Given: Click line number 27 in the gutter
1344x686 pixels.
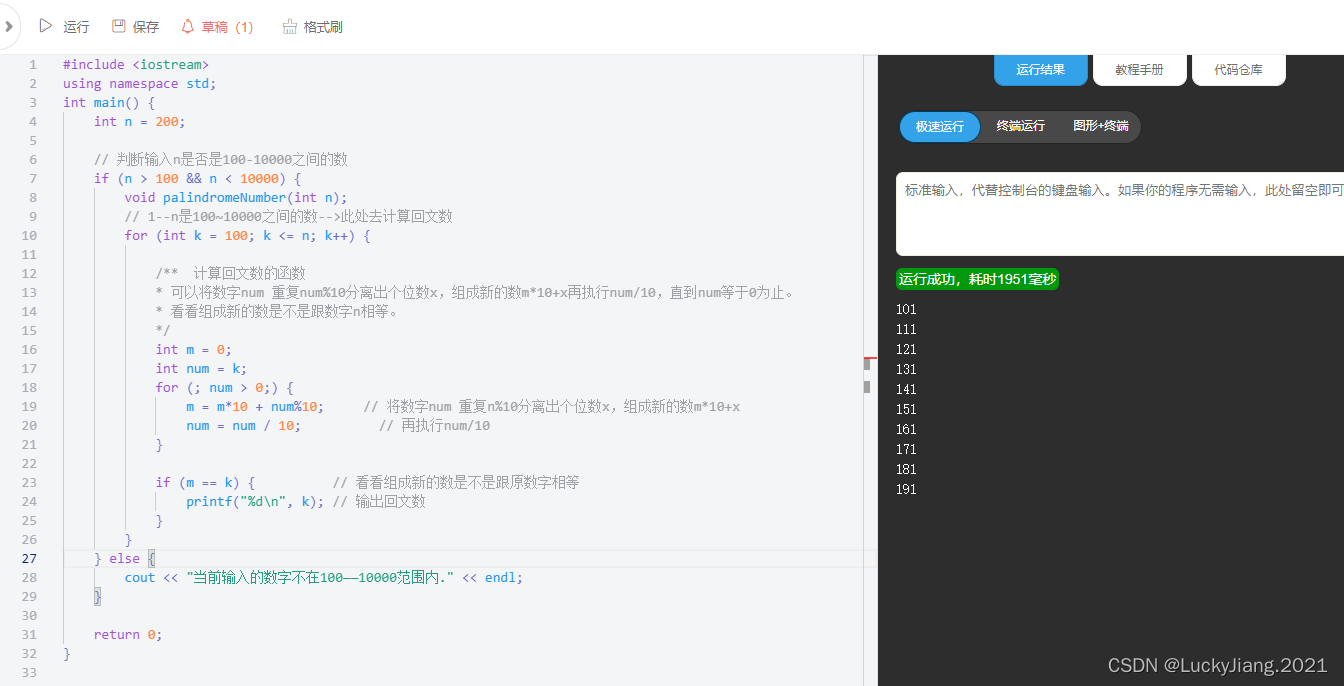Looking at the screenshot, I should (30, 558).
